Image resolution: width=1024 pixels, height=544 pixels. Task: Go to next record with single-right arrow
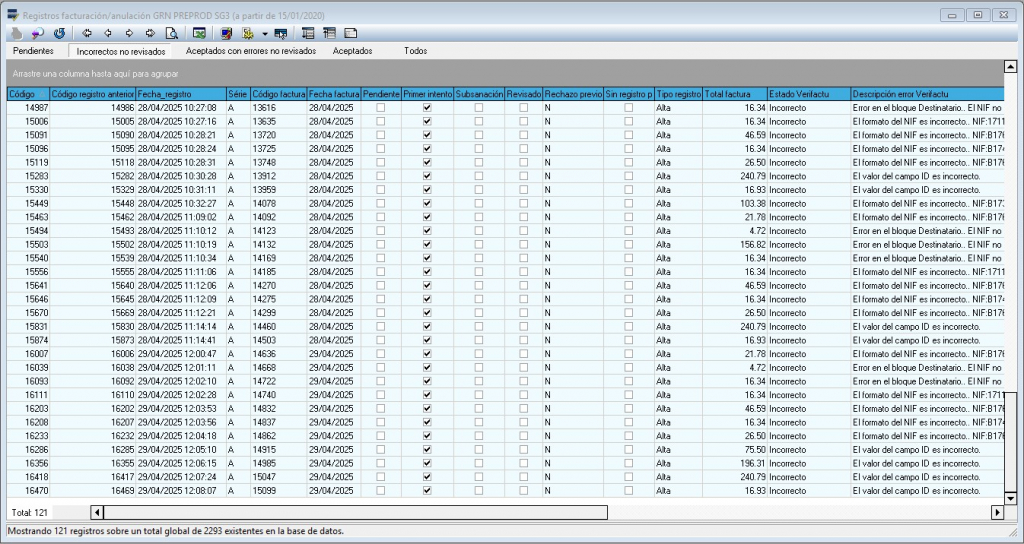point(129,33)
